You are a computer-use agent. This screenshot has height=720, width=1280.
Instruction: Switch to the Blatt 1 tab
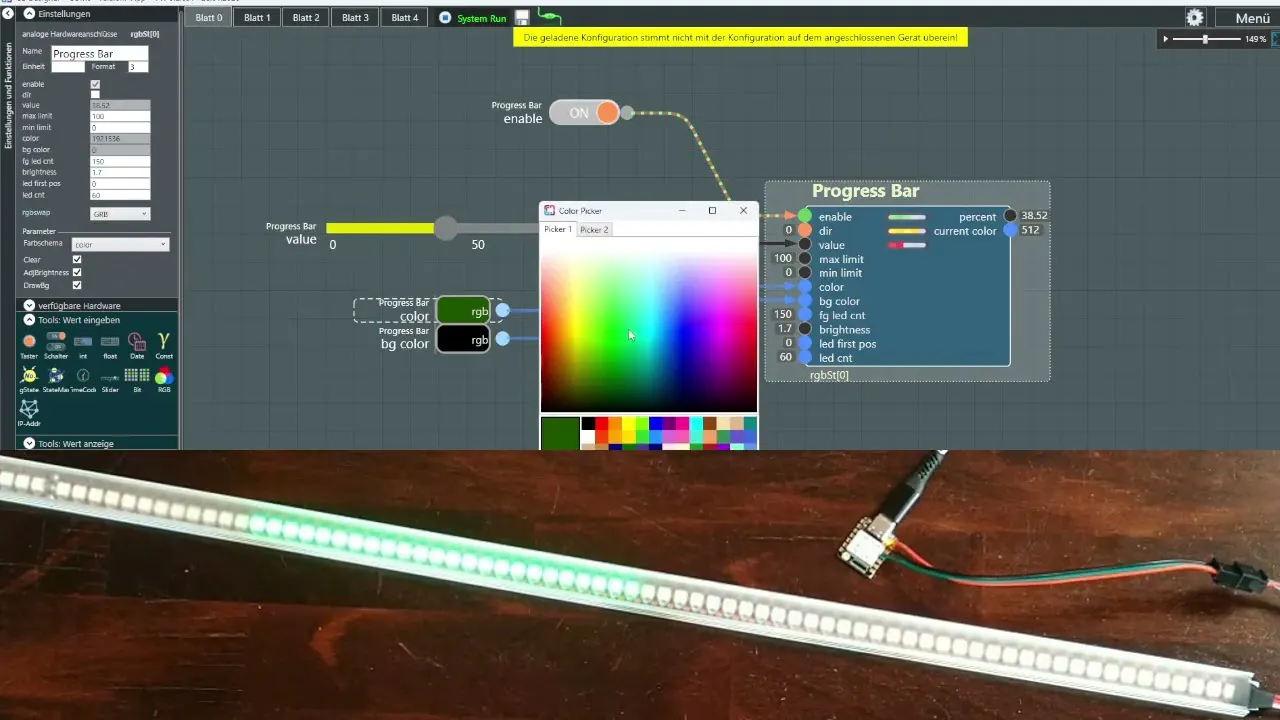[257, 18]
